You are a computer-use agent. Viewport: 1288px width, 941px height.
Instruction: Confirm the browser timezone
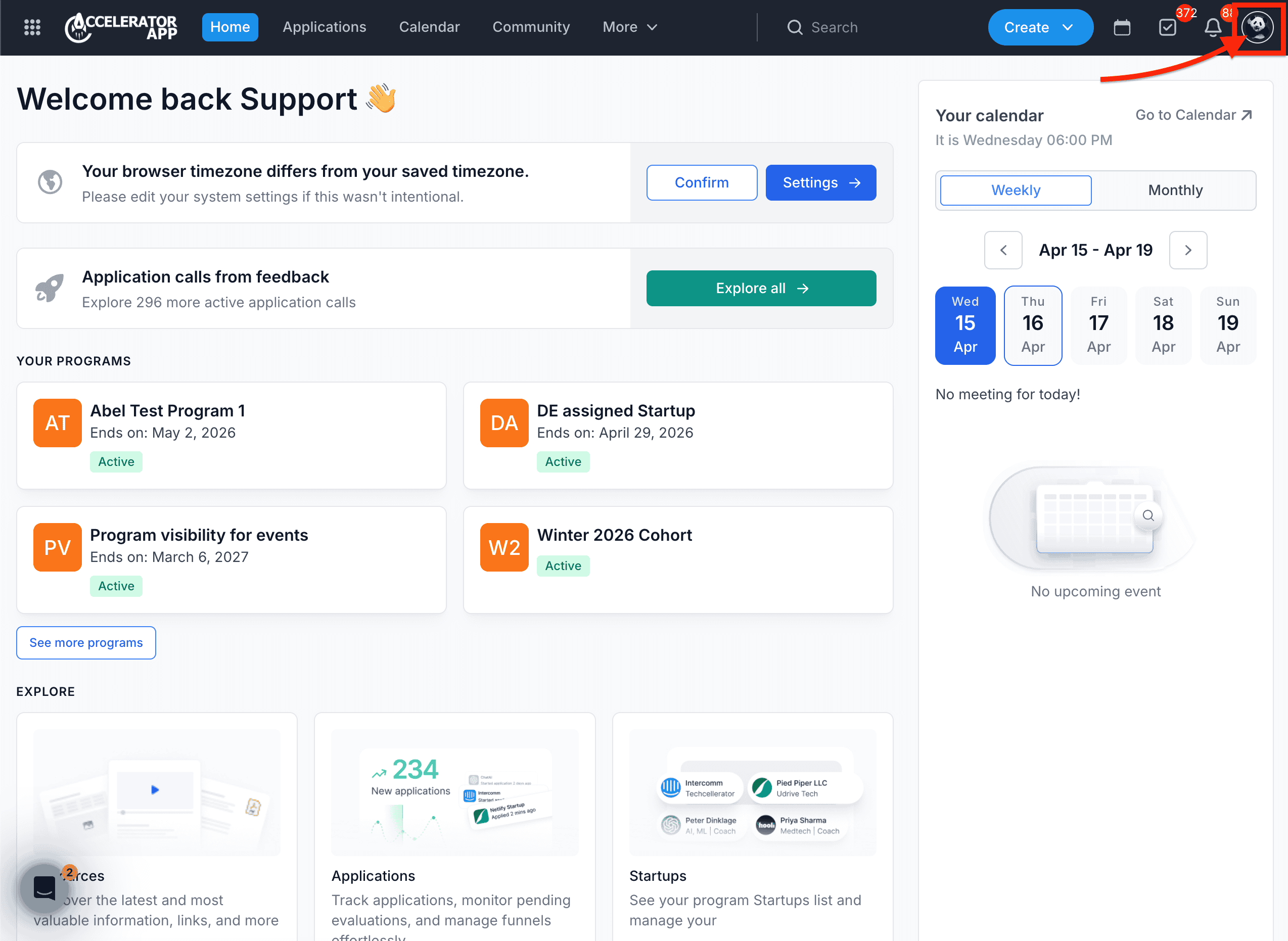click(701, 182)
